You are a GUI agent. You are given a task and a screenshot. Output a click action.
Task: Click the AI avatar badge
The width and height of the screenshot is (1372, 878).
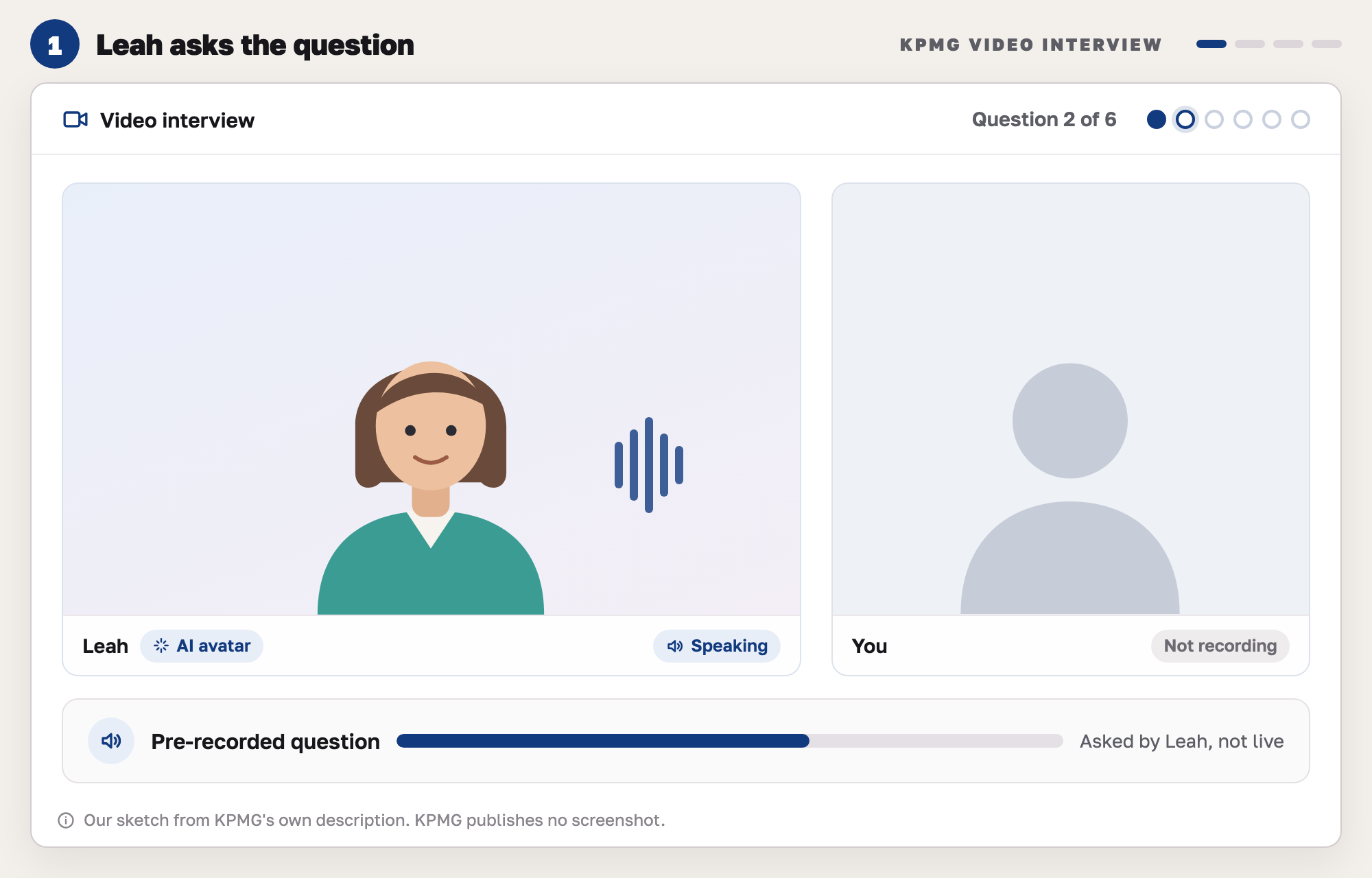point(202,646)
